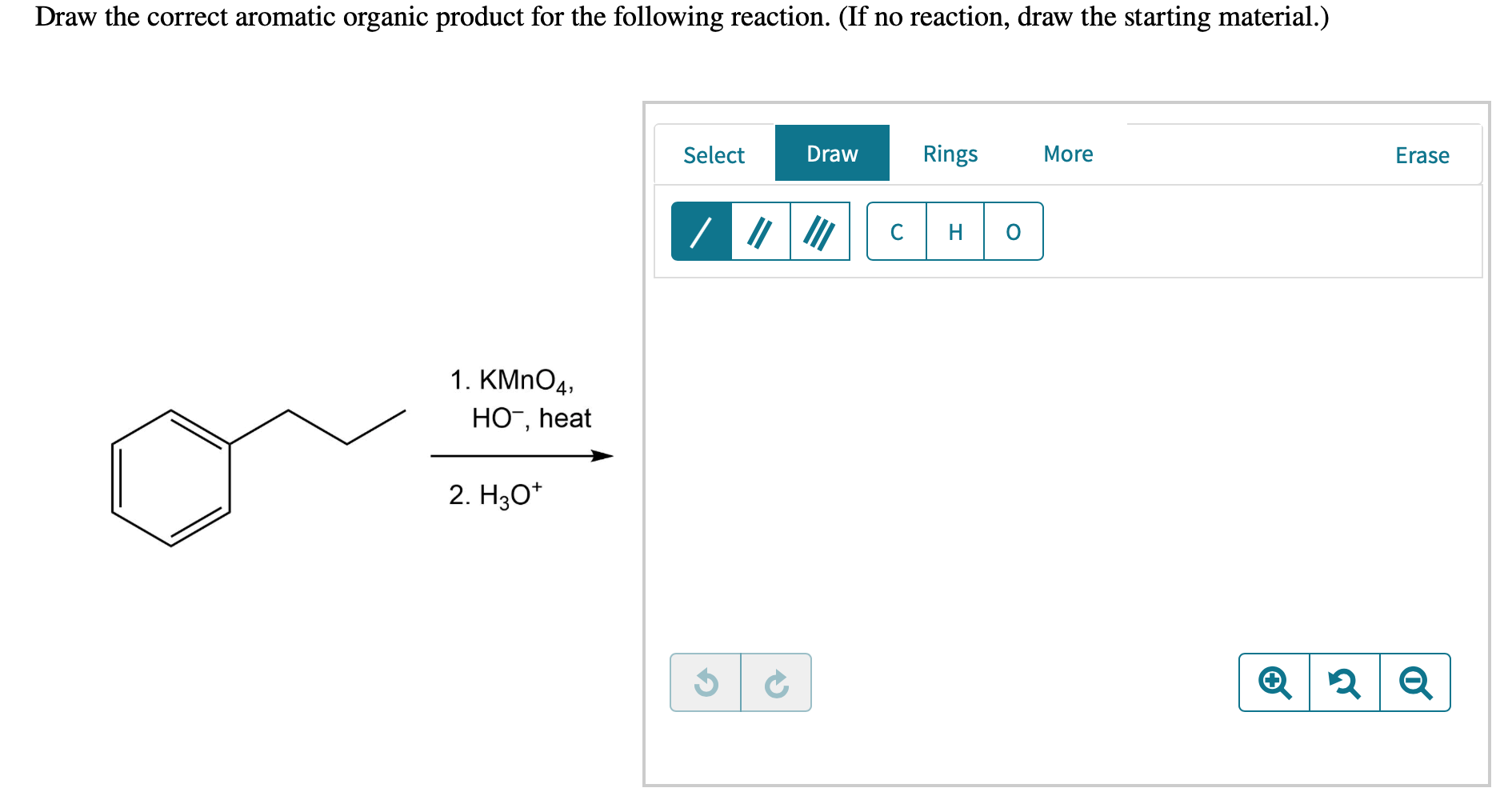Switch to the Select tab
This screenshot has width=1512, height=800.
pos(714,154)
